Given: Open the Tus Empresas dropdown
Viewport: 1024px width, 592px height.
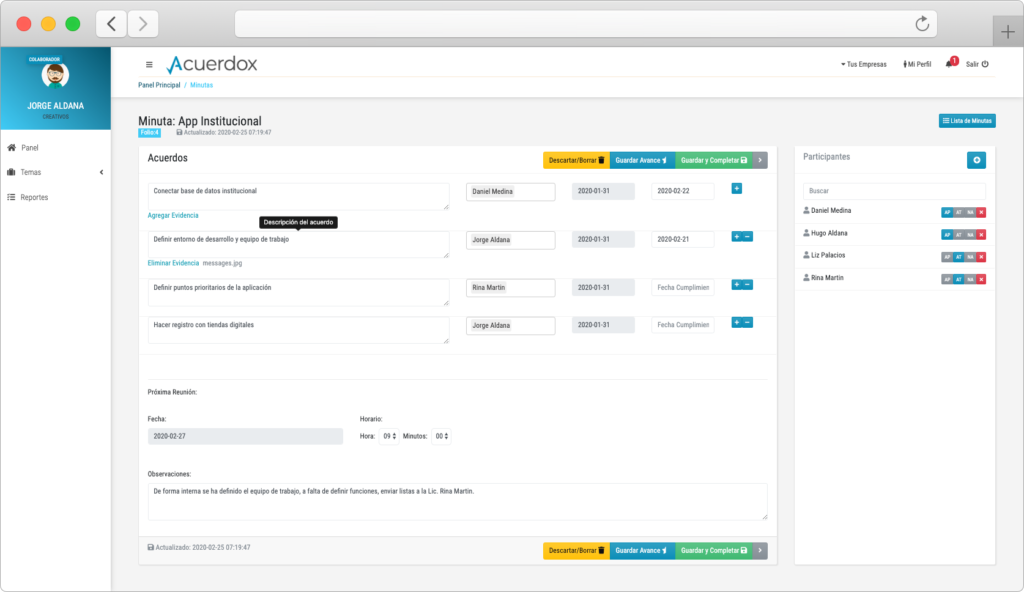Looking at the screenshot, I should 864,64.
